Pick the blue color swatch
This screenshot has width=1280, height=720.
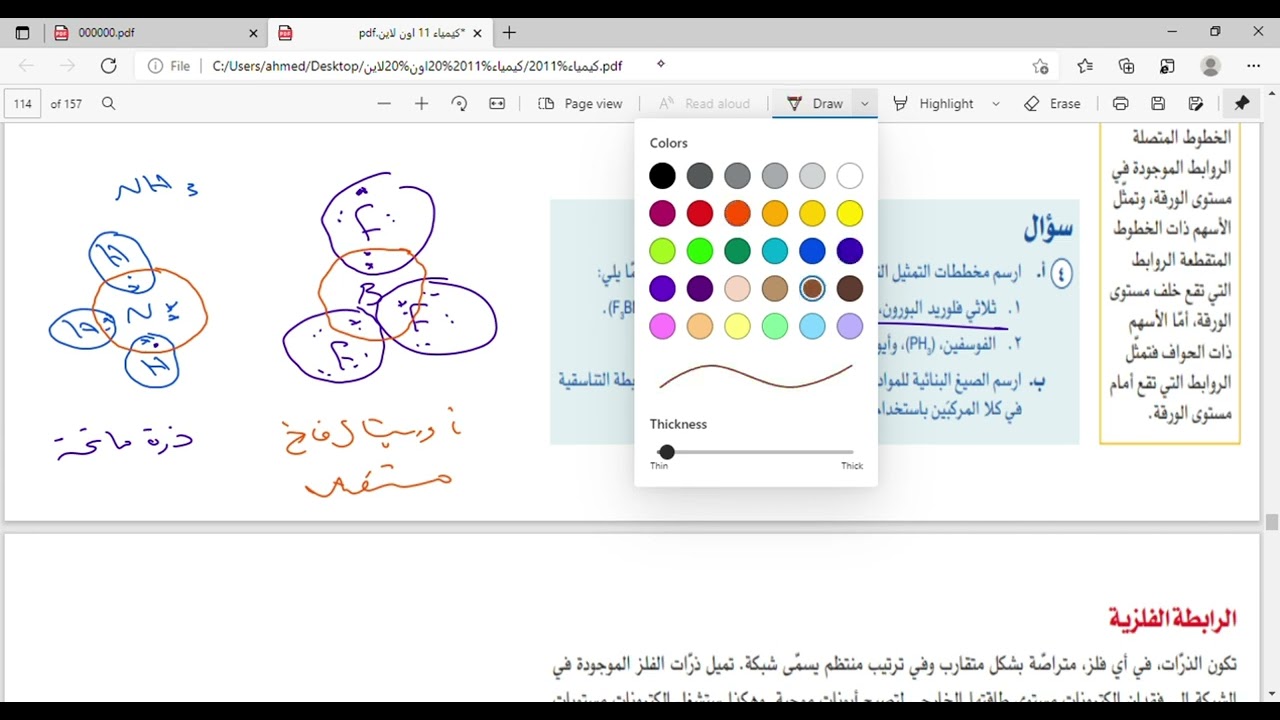[812, 251]
